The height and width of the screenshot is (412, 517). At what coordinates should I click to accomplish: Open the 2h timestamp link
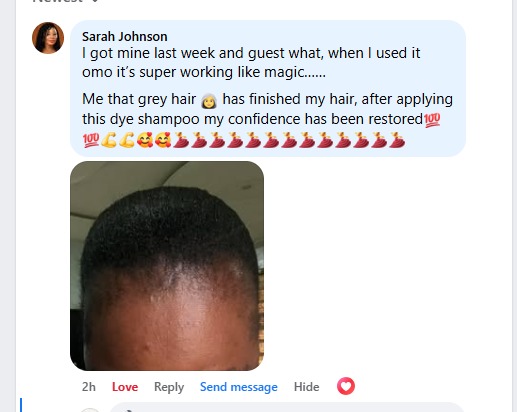89,387
